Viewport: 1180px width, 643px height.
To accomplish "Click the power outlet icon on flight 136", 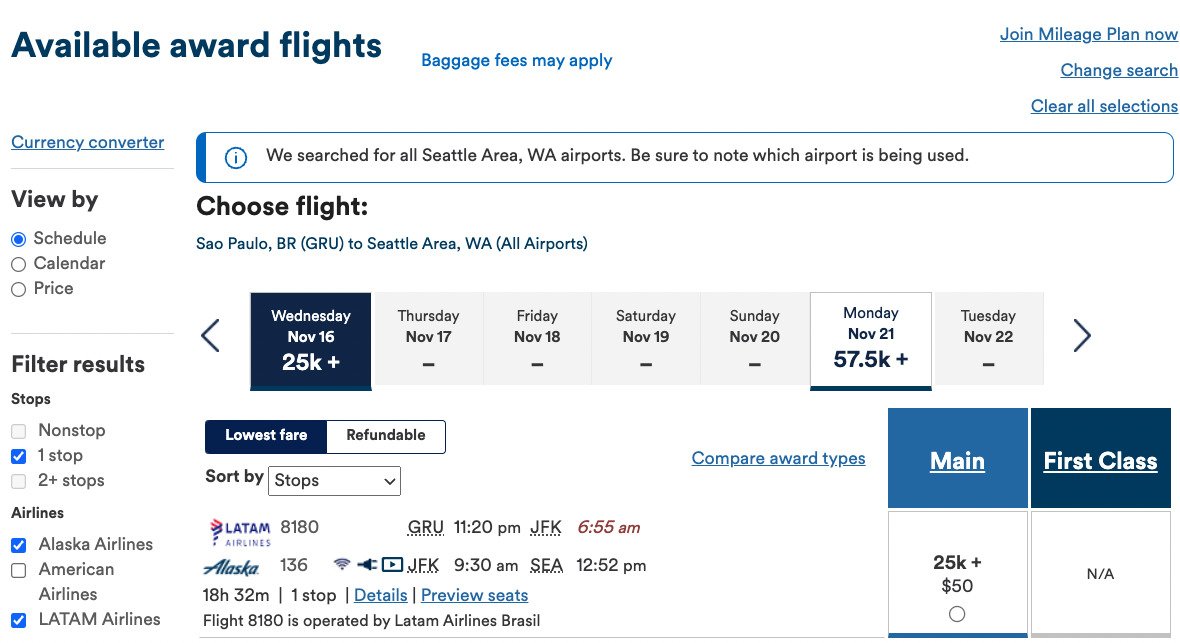I will click(367, 565).
